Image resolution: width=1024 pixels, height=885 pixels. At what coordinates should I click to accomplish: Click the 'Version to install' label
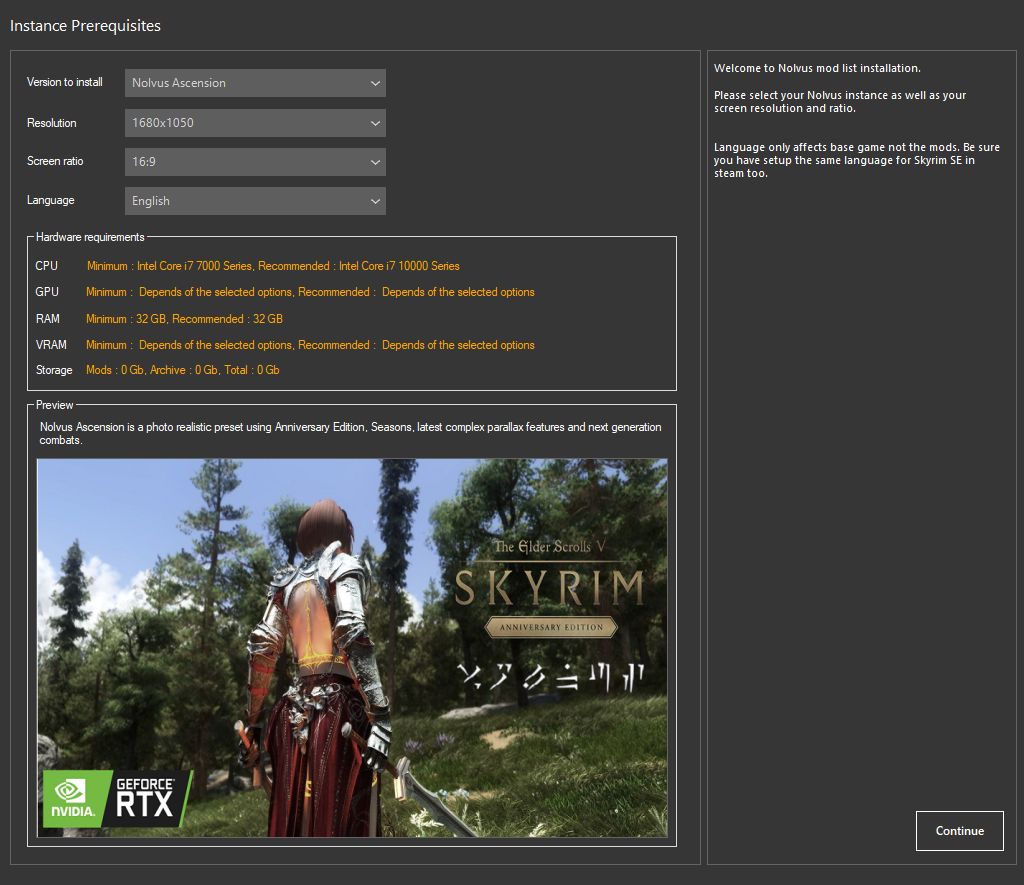(x=65, y=82)
